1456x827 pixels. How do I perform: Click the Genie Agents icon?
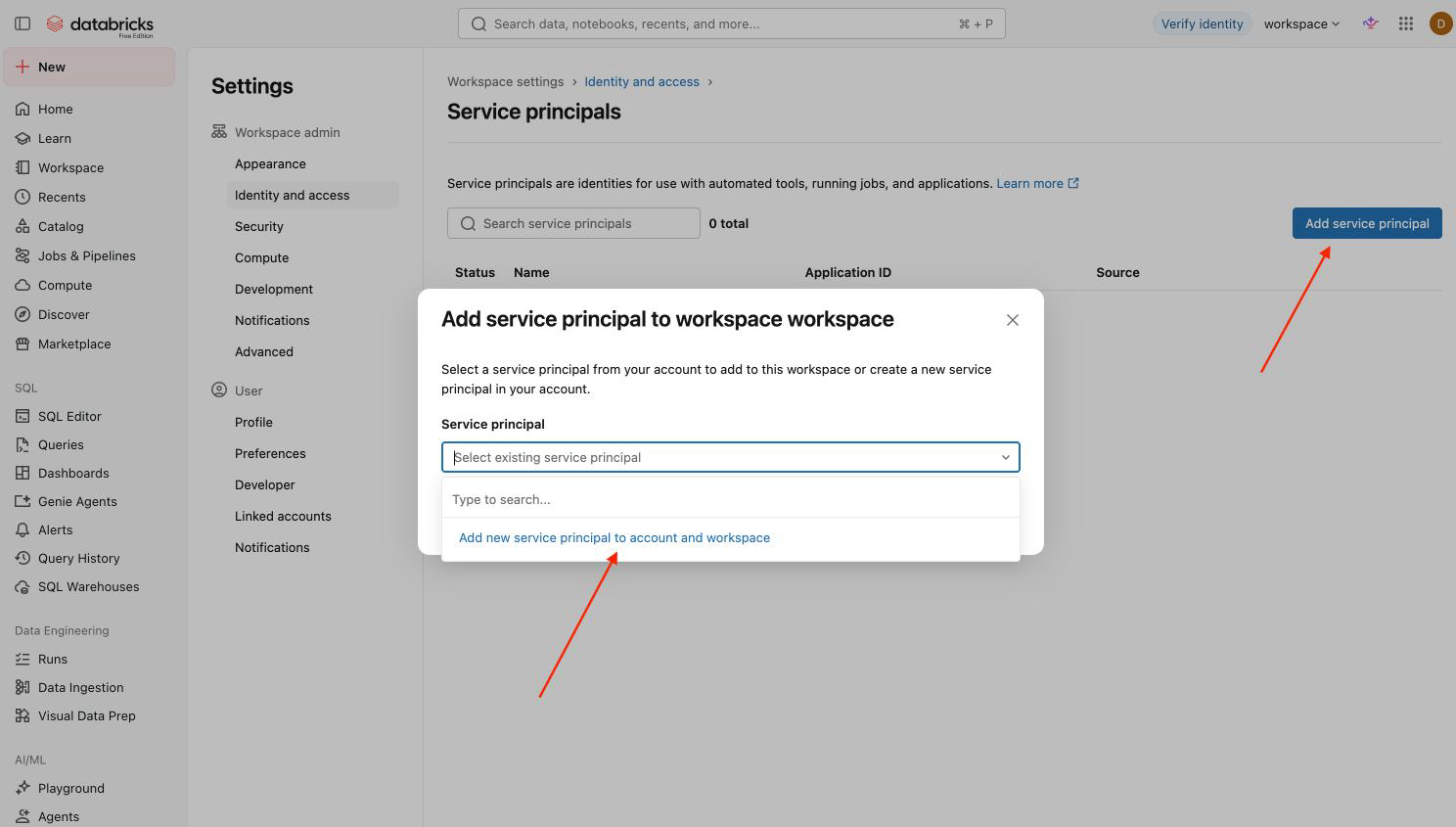23,501
